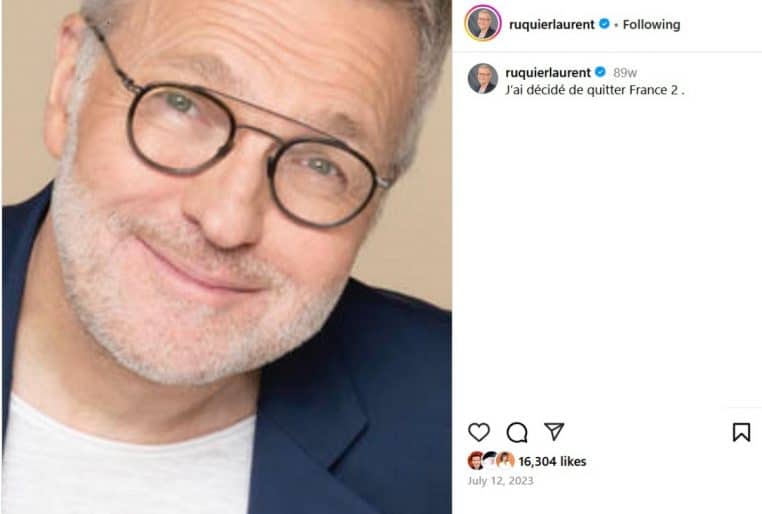Open the July 12, 2023 date link

point(500,481)
